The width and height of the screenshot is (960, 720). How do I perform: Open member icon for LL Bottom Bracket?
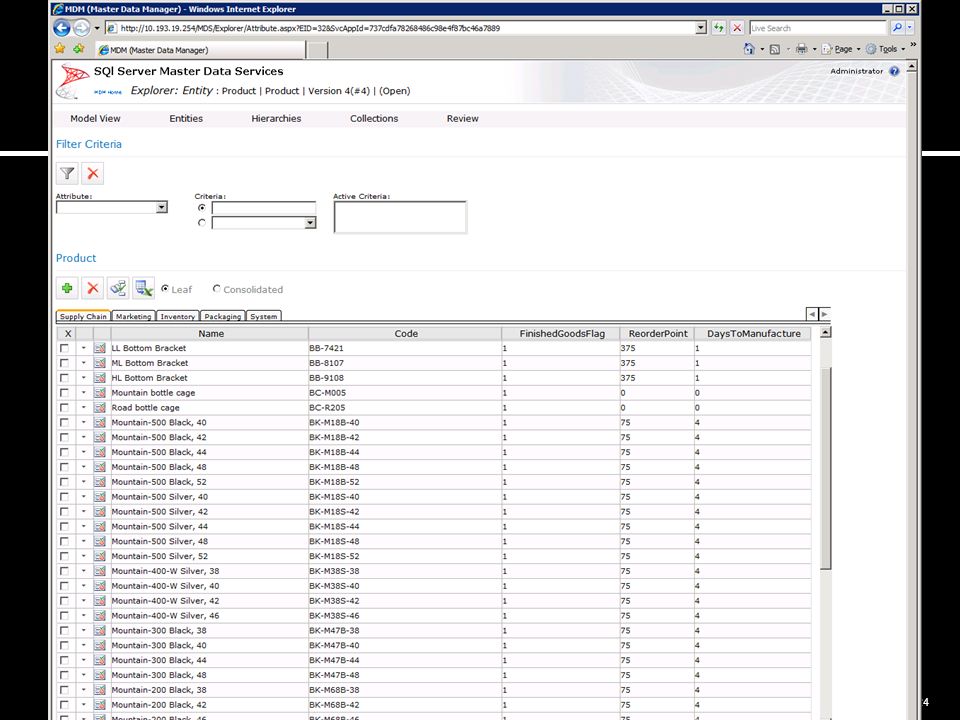[100, 348]
